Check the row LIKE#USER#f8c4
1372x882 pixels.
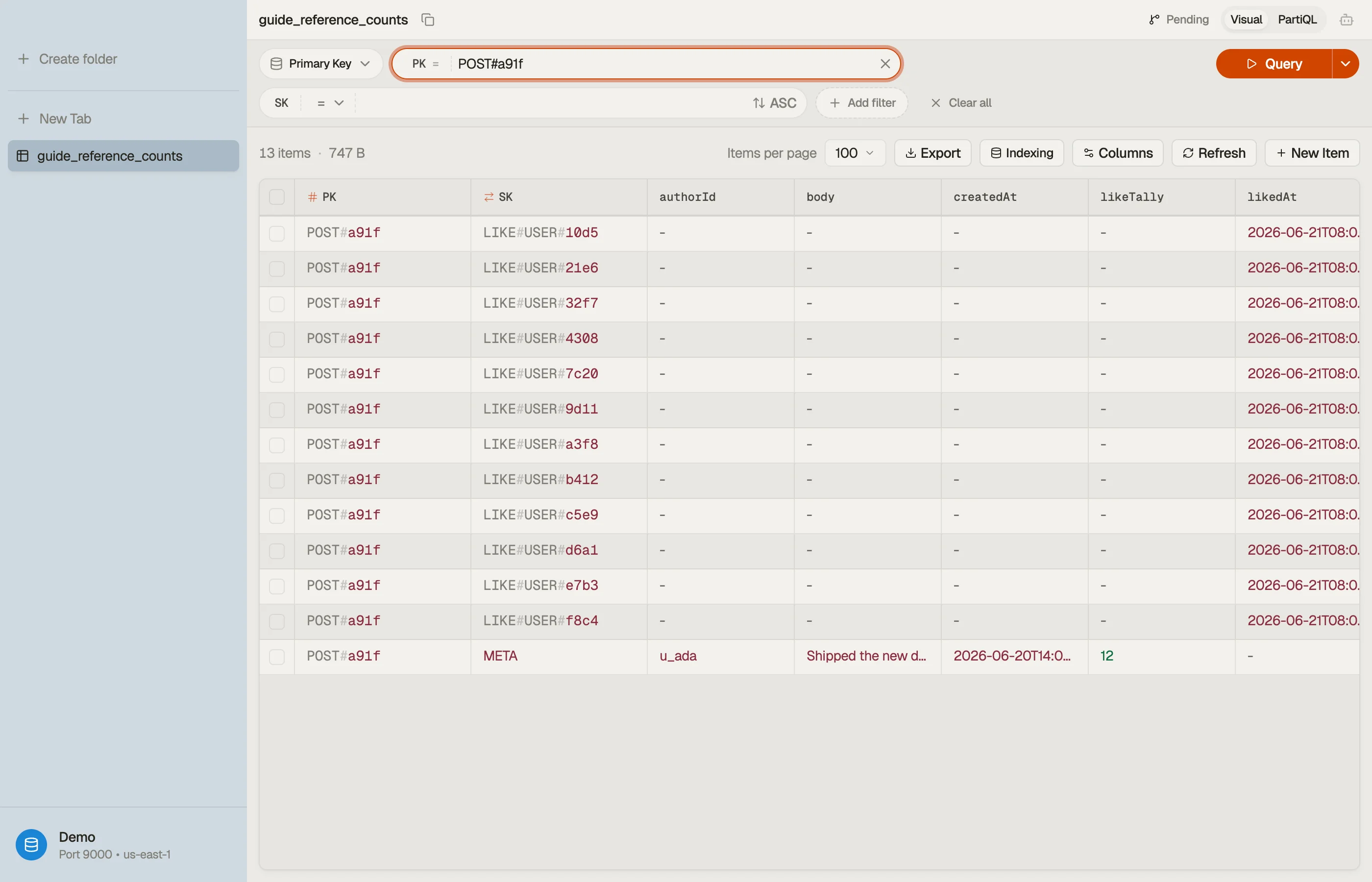point(276,621)
